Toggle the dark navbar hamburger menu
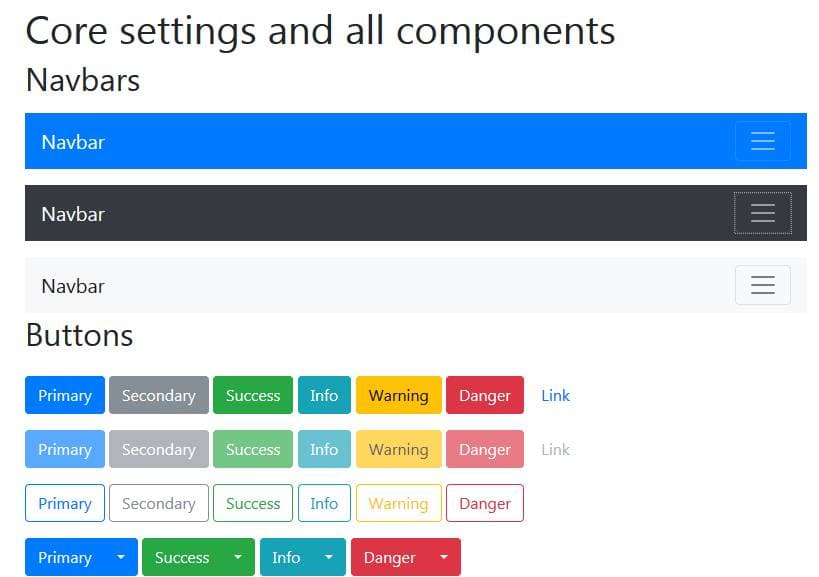 click(763, 213)
